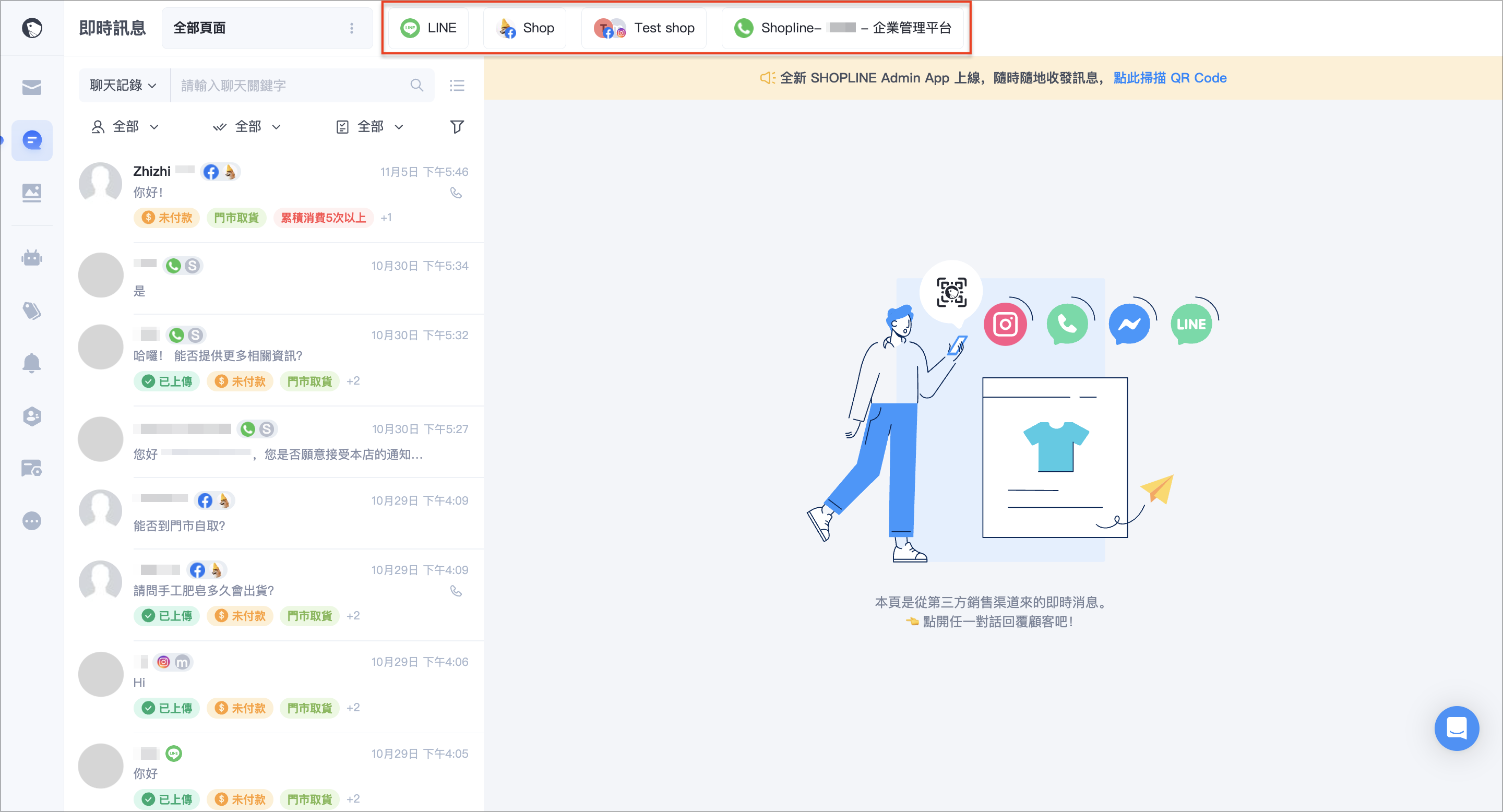This screenshot has width=1503, height=812.
Task: Open Zhizhi's conversation with 你好! message
Action: coord(281,195)
